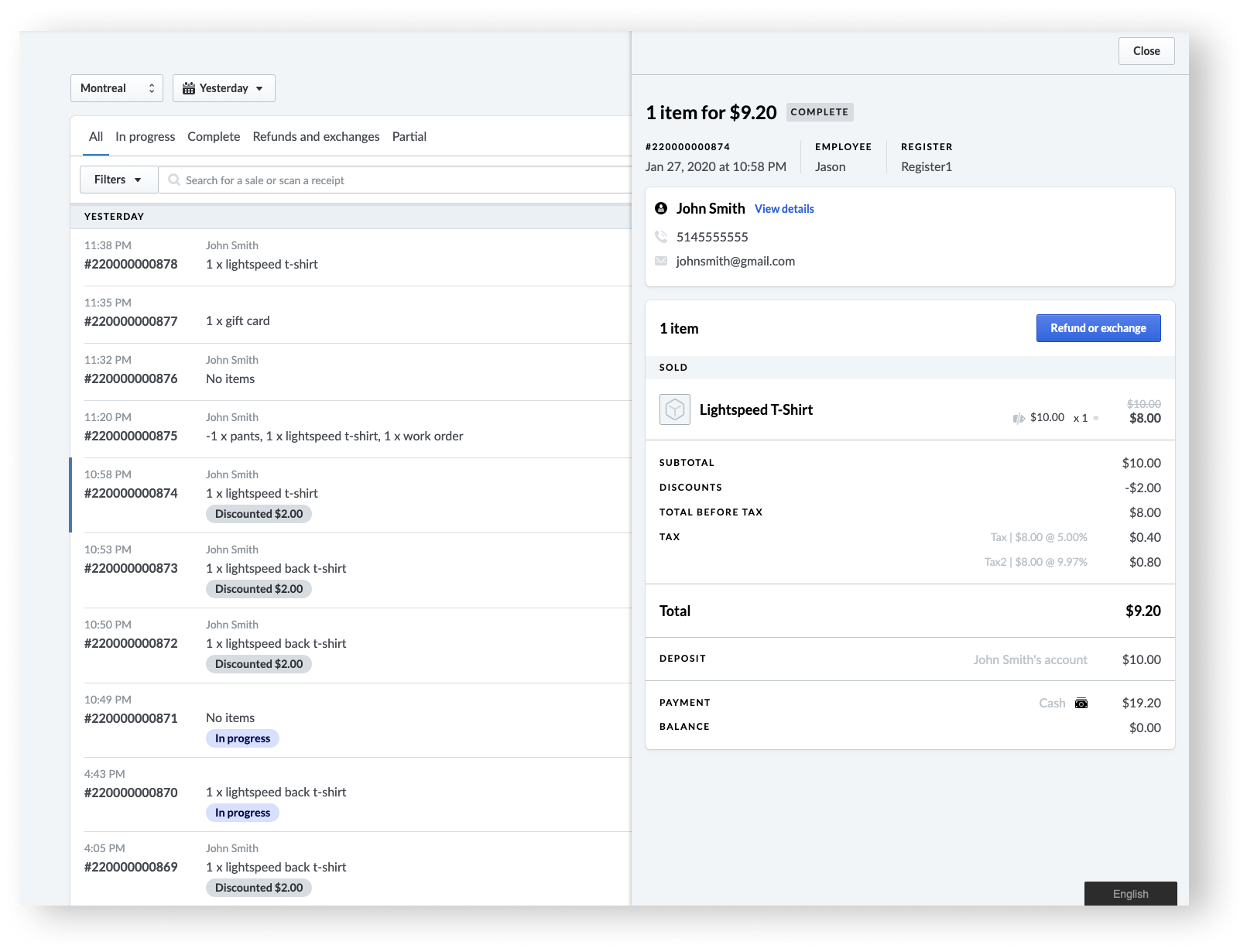Click the johnsmith@gmail.com email address
Image resolution: width=1247 pixels, height=952 pixels.
pyautogui.click(x=735, y=261)
